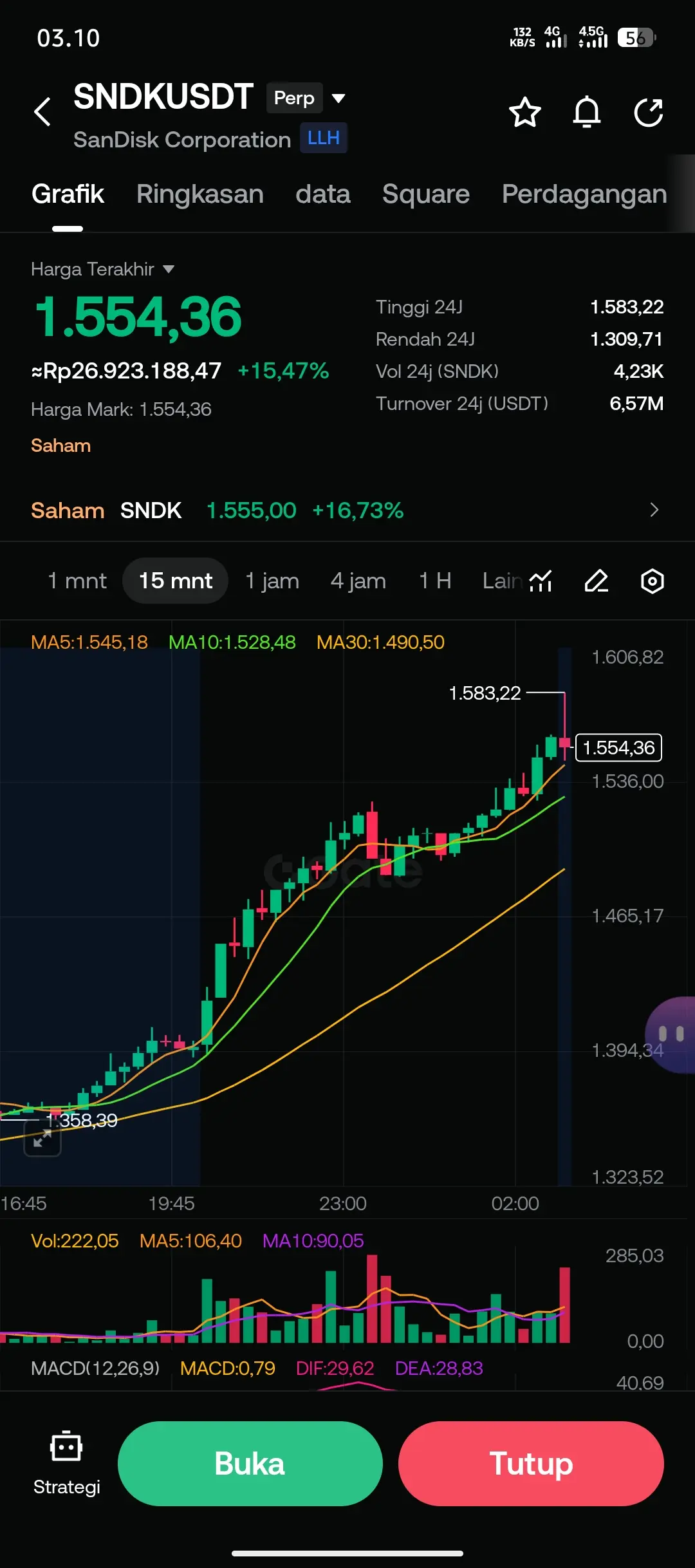Tap the MA10:1.528,48 indicator label

232,642
